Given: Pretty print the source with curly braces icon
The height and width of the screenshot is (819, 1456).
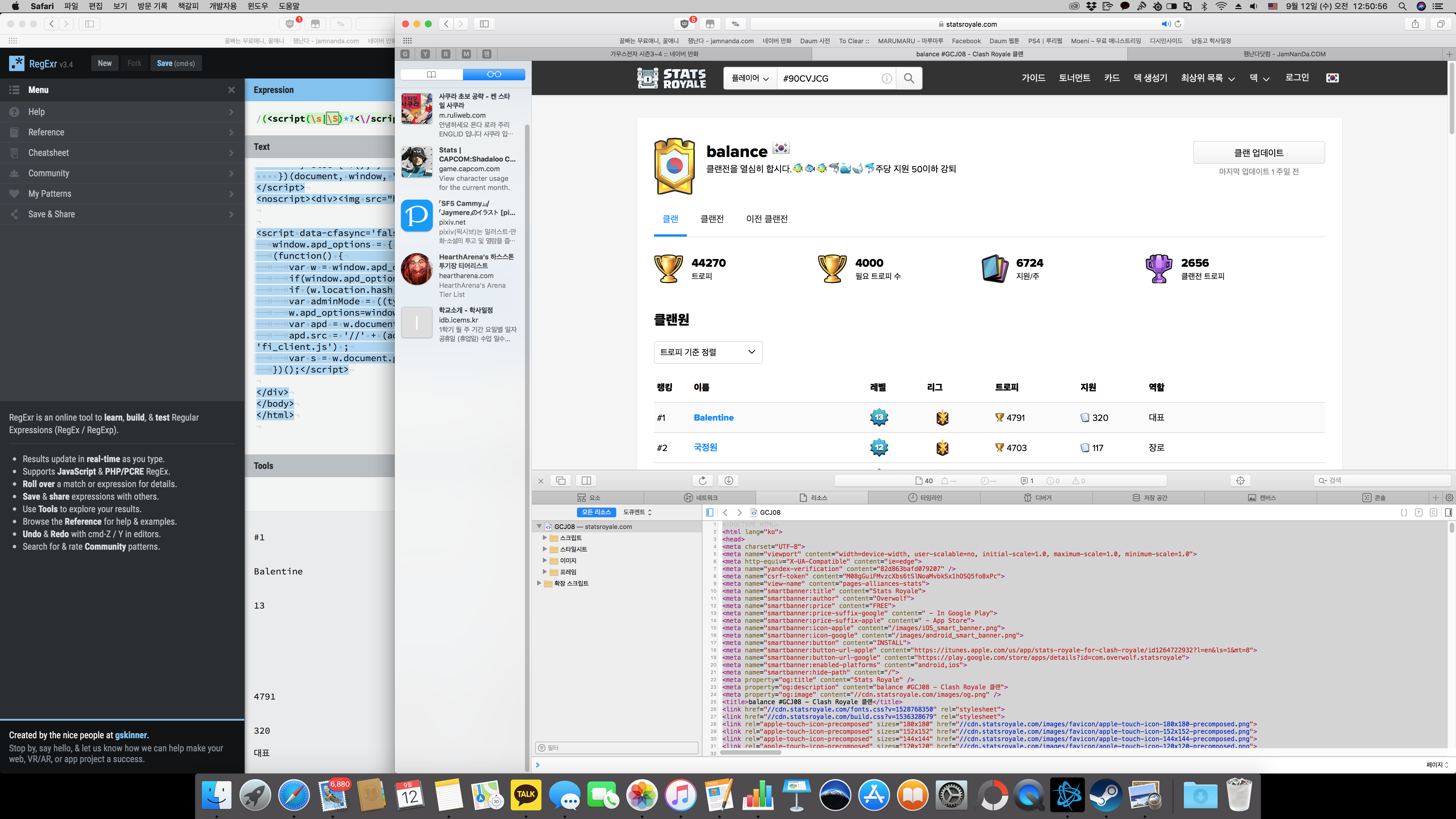Looking at the screenshot, I should click(1403, 512).
